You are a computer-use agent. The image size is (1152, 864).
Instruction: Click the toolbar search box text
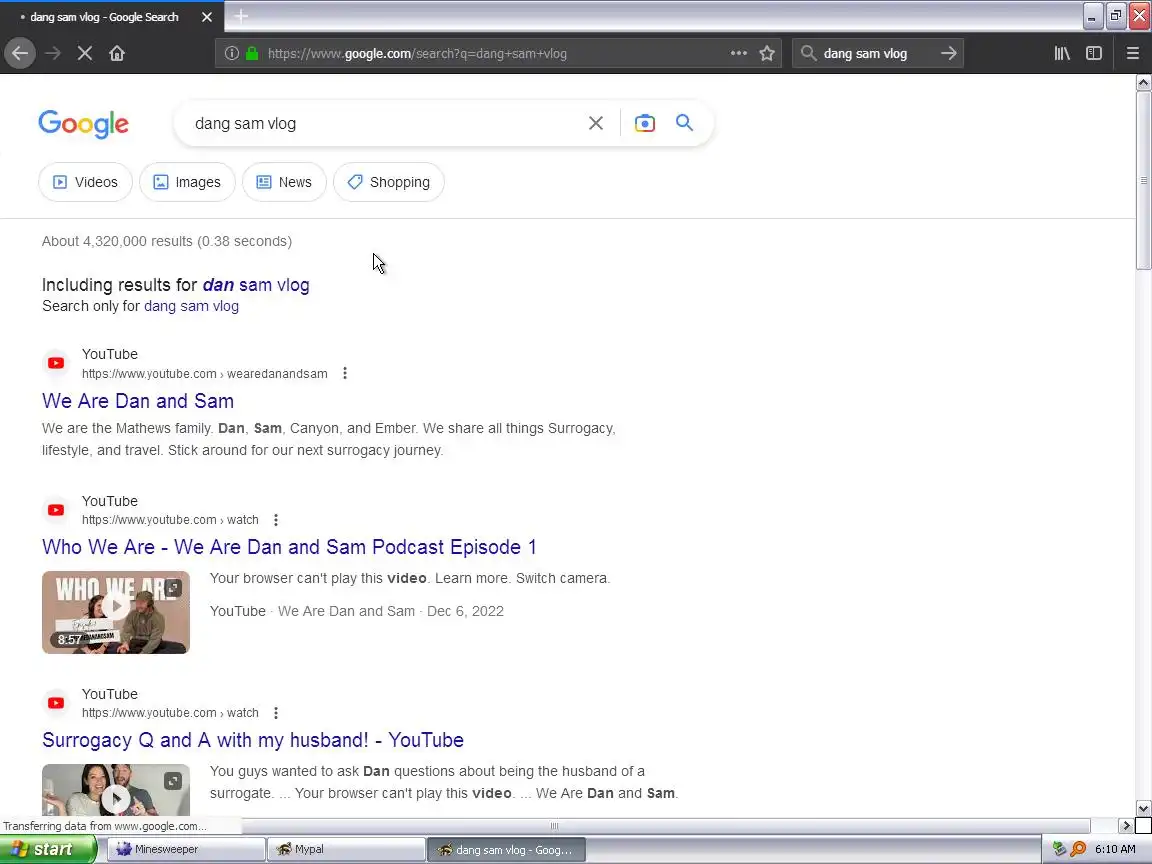(865, 53)
